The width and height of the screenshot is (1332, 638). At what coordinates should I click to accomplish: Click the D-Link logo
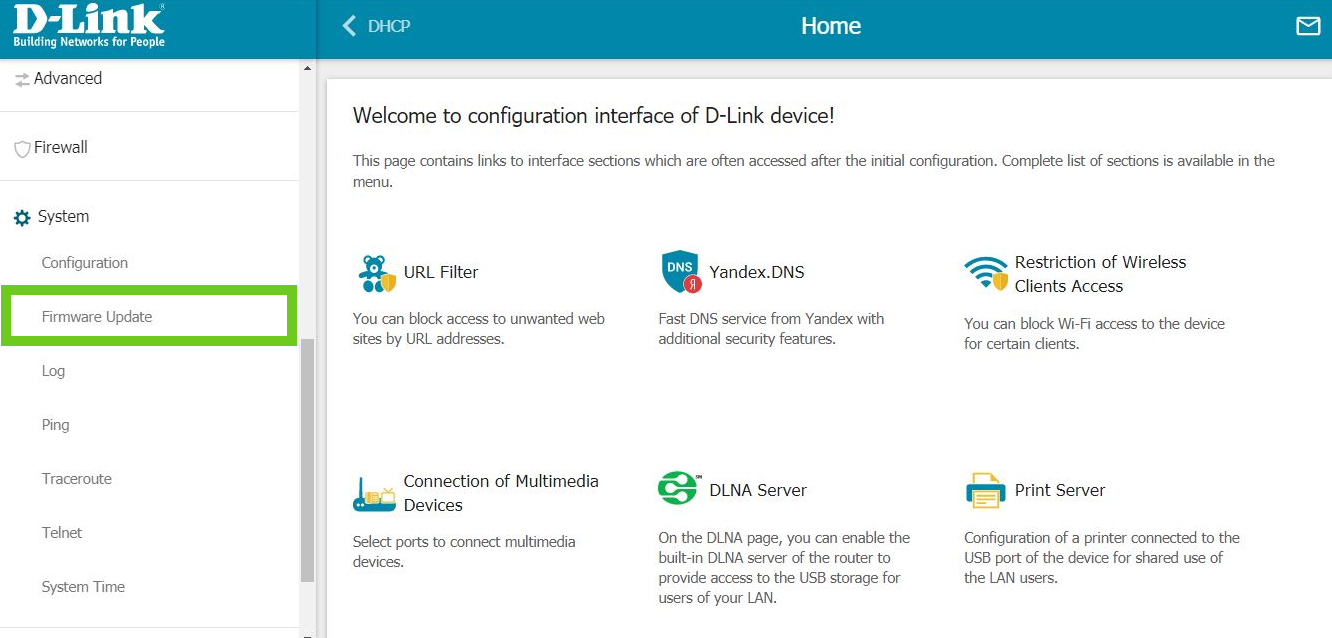(x=88, y=27)
